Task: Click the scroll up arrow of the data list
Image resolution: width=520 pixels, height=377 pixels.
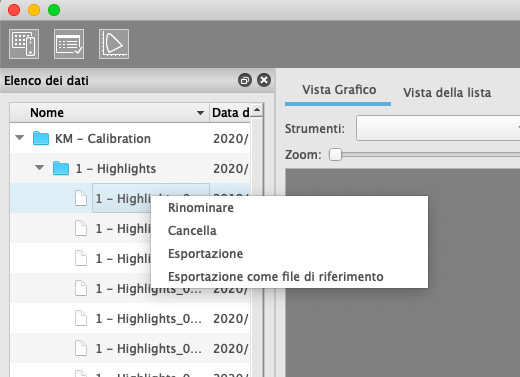Action: coord(257,110)
